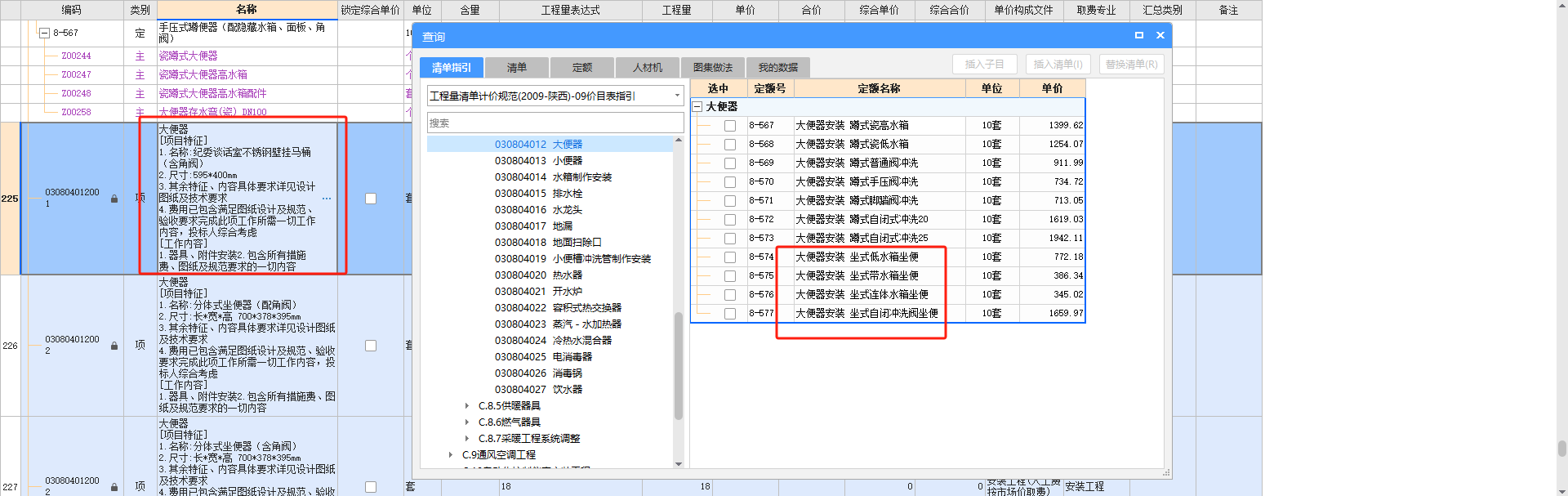Screen dimensions: 1568x496
Task: Click the 插入子目 button
Action: coord(984,64)
